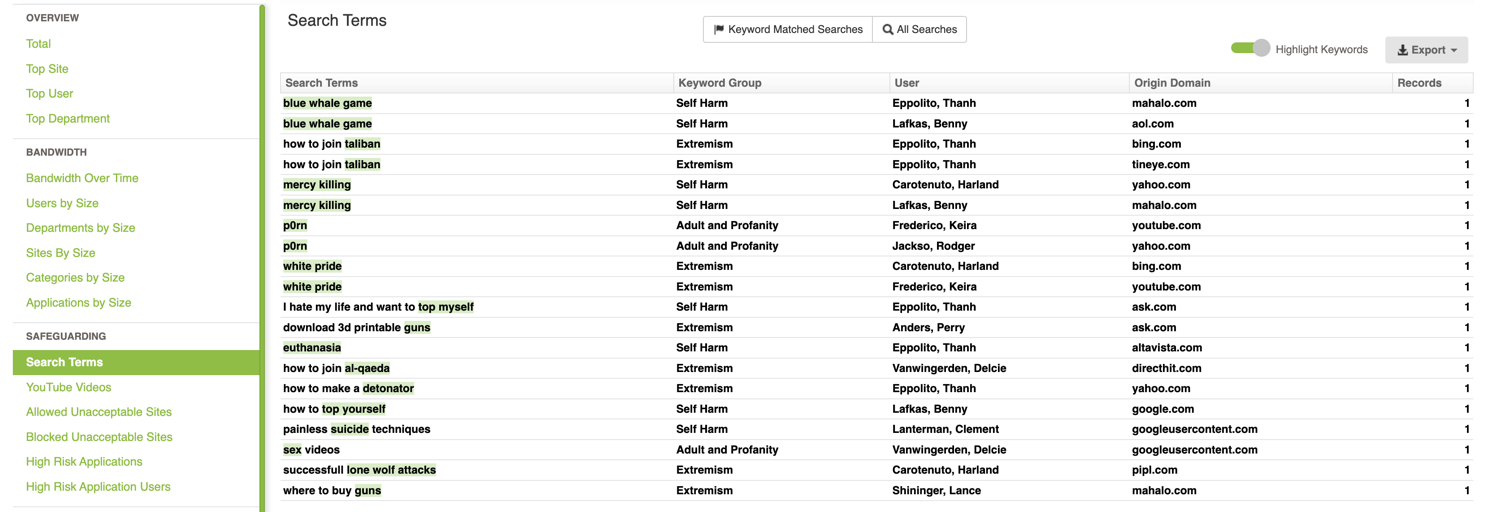Open the YouTube Videos report
Screen dimensions: 1500x512
click(69, 388)
